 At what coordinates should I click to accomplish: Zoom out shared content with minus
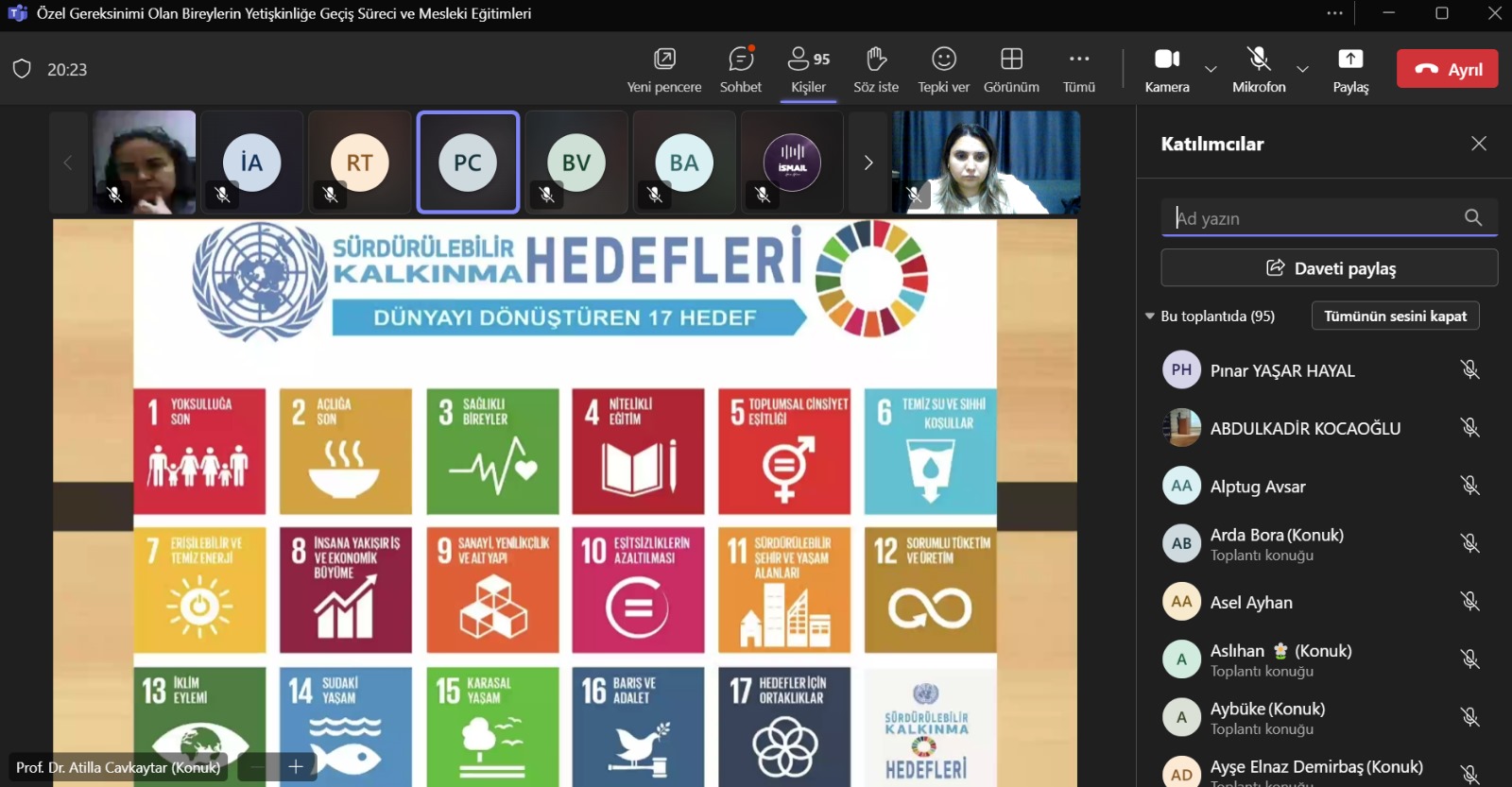258,766
